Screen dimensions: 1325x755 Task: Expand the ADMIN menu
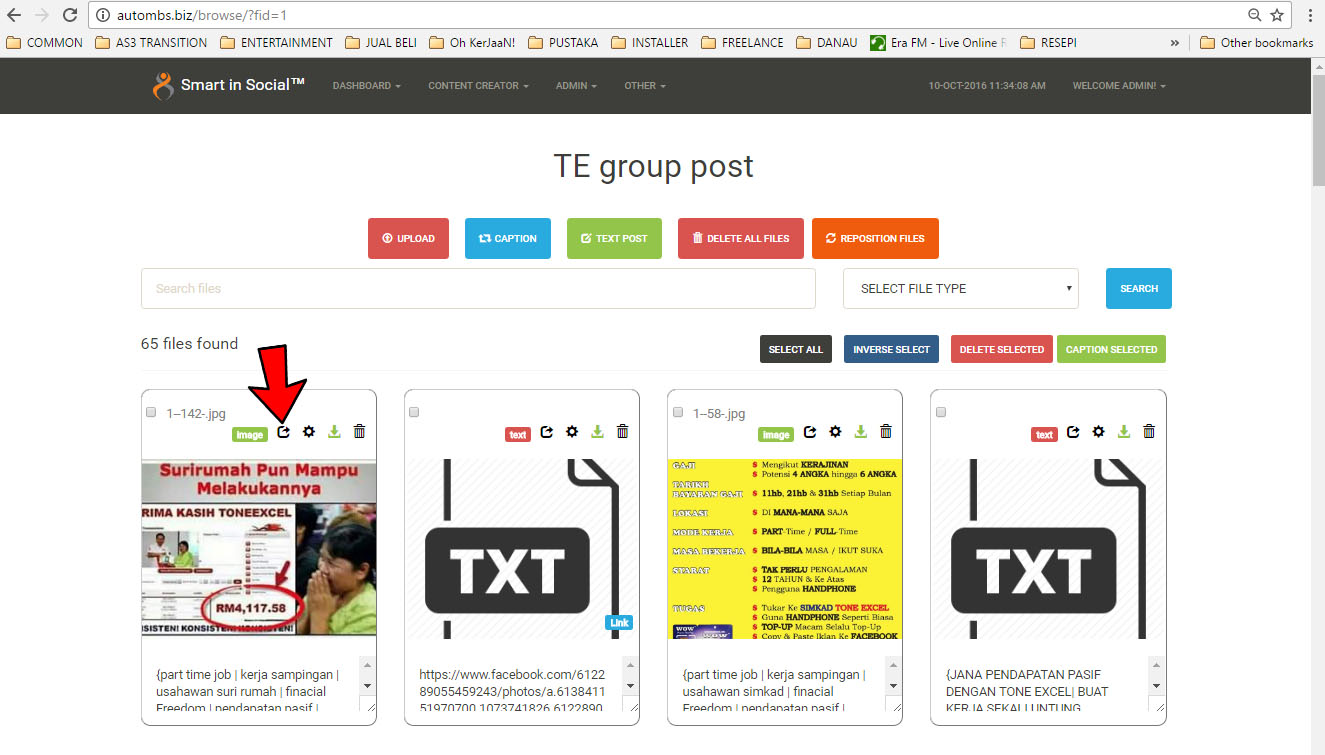click(x=577, y=86)
